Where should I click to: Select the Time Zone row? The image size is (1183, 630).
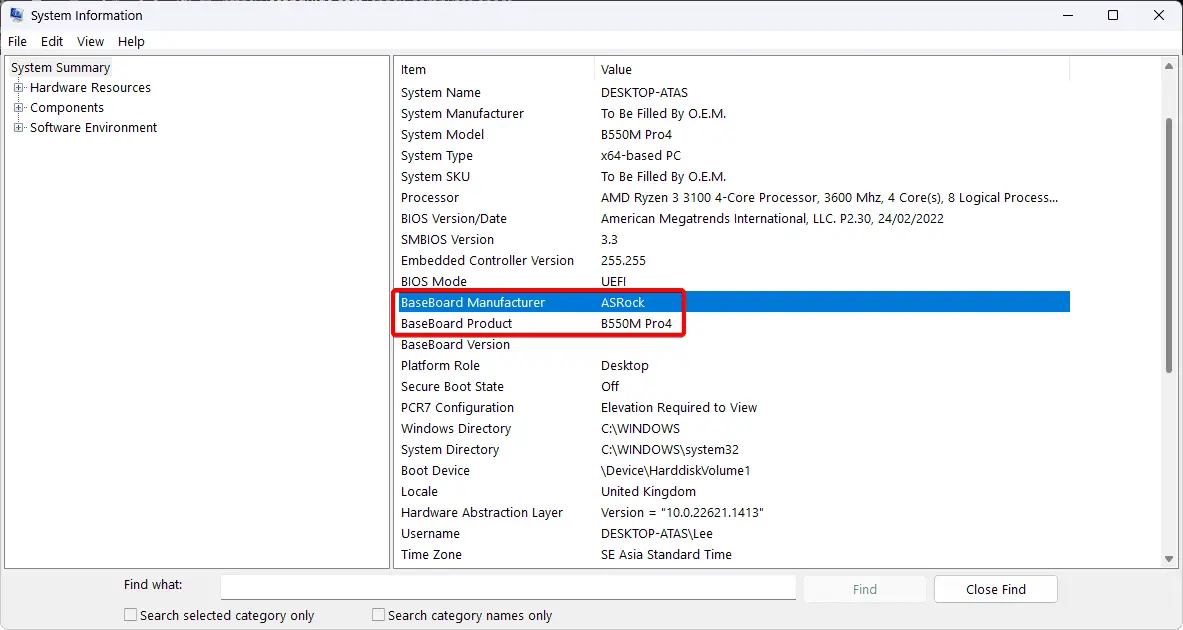click(734, 555)
